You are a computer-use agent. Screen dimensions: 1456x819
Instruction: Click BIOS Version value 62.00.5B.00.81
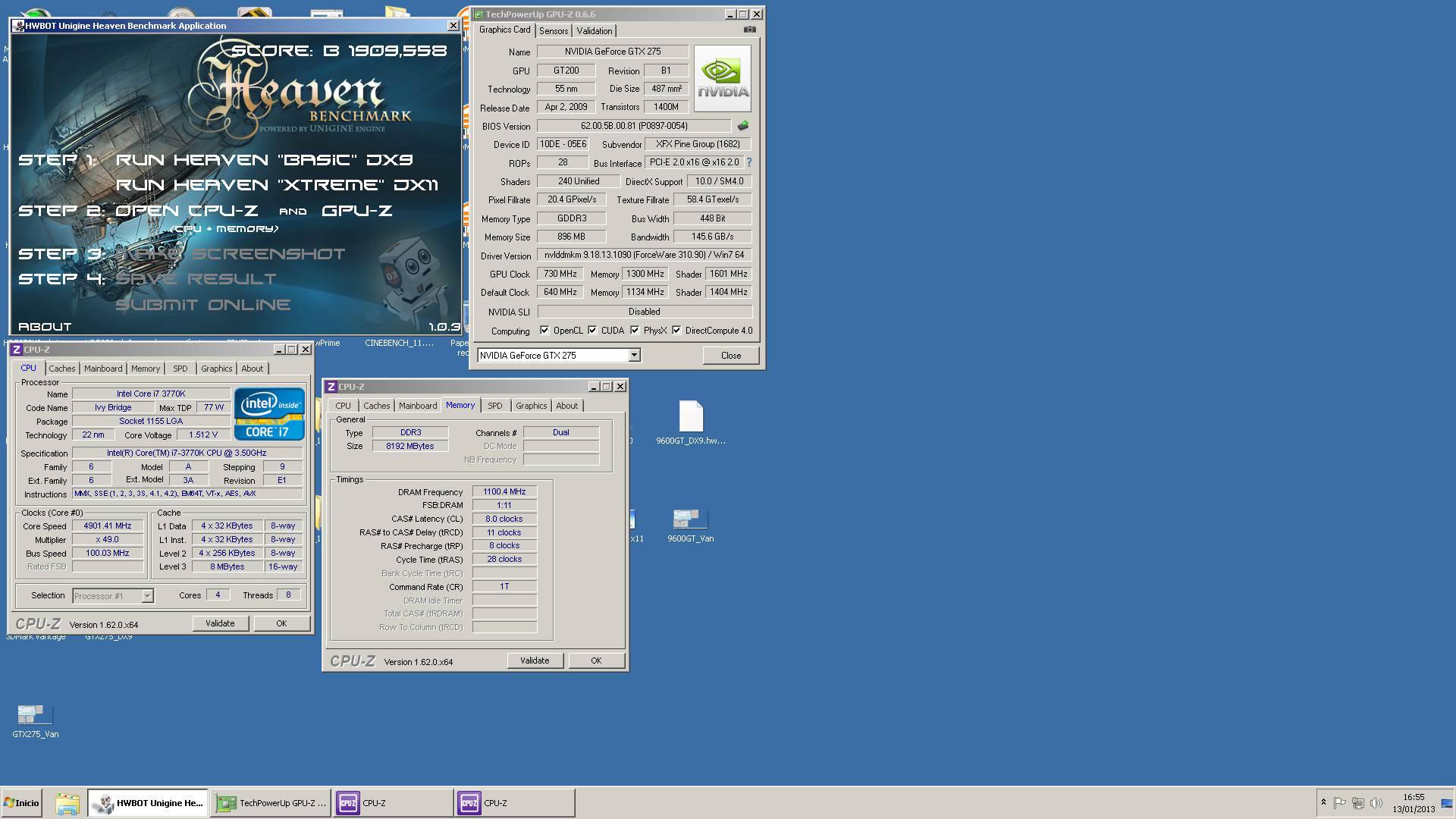point(634,126)
